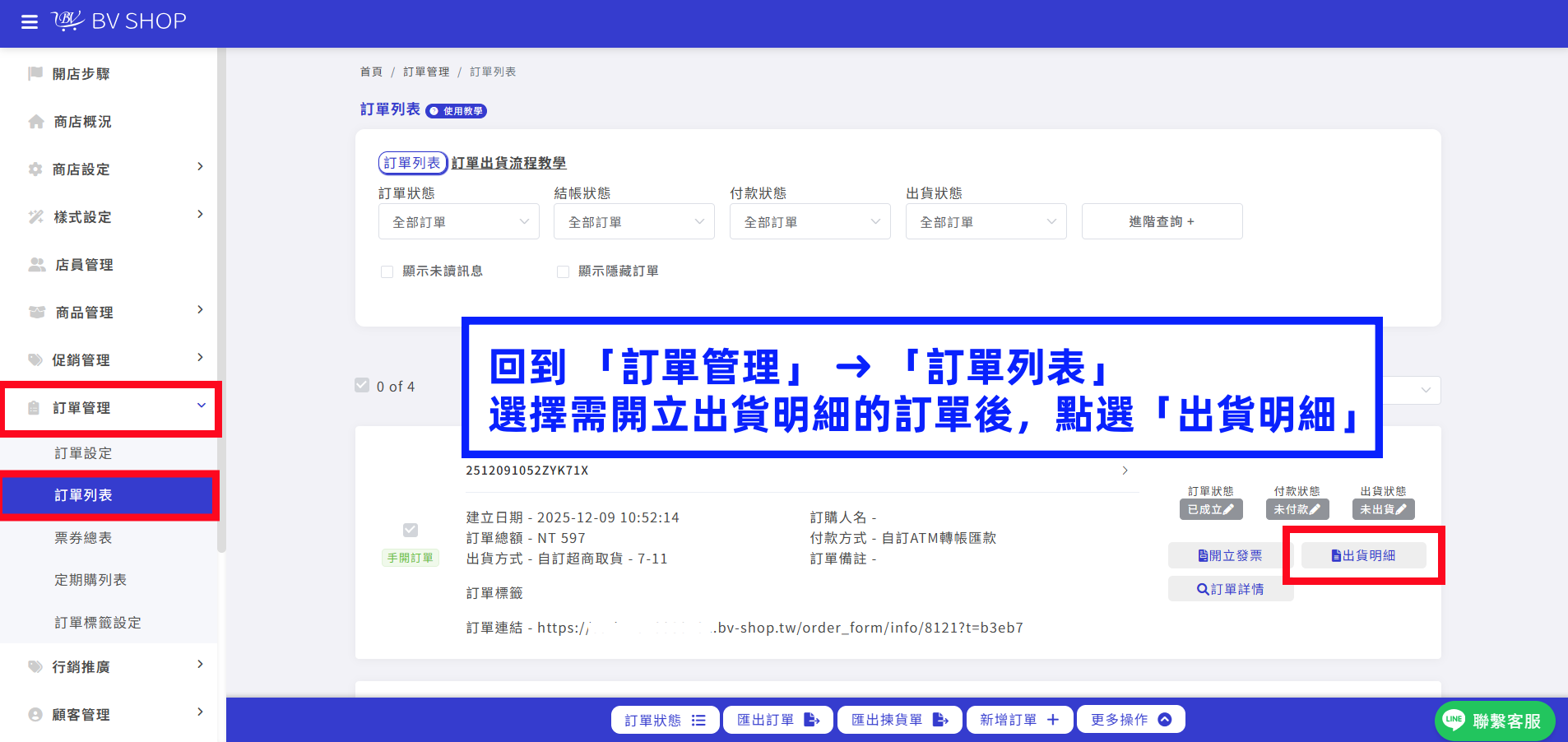The image size is (1568, 742).
Task: Click the tag icon beside 促銷管理
Action: 35,360
